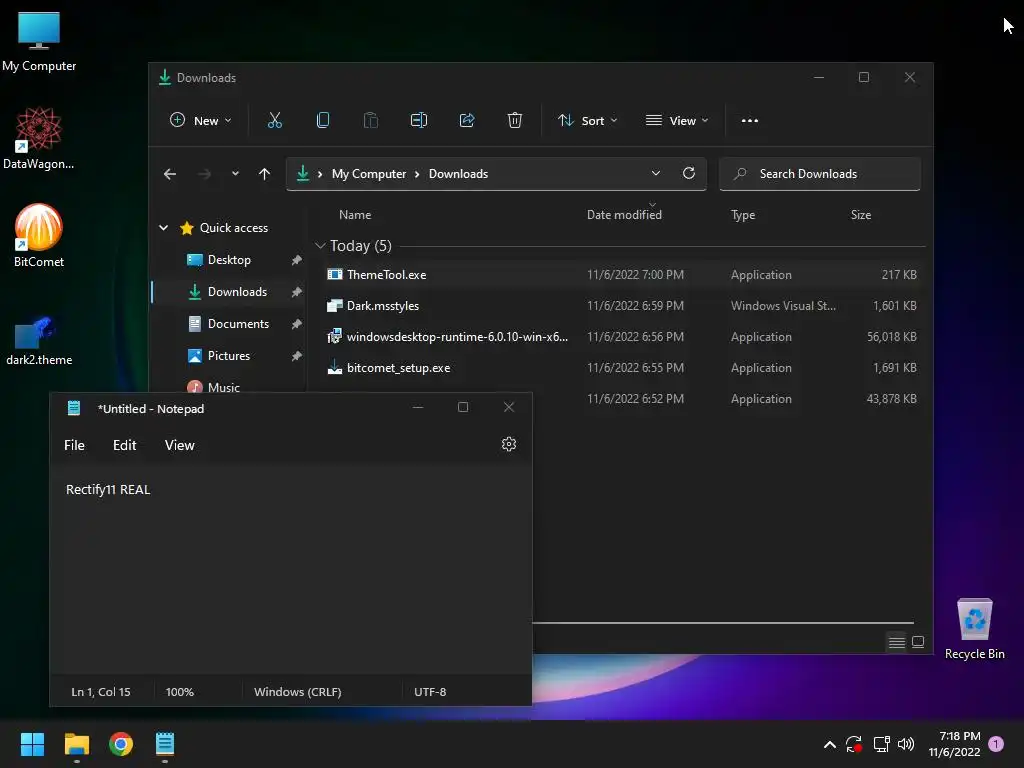Click the update sync tray icon

(x=854, y=744)
